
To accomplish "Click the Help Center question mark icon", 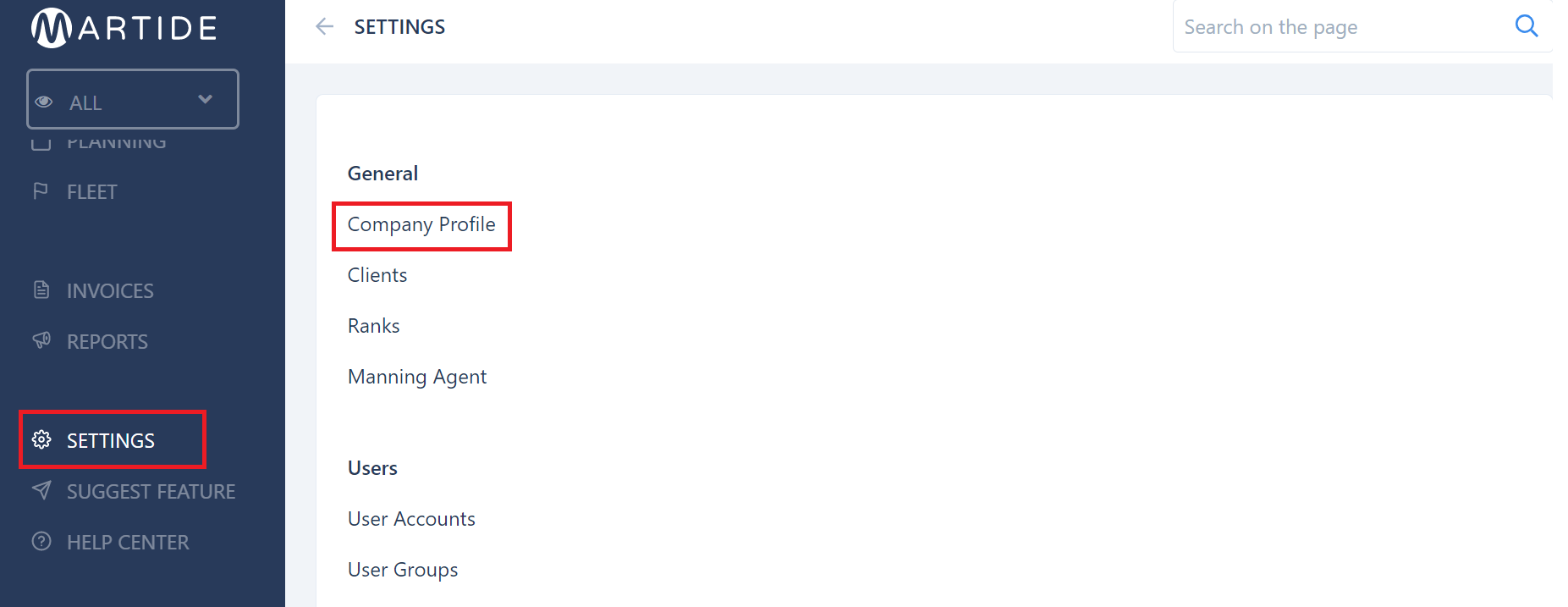I will click(41, 542).
